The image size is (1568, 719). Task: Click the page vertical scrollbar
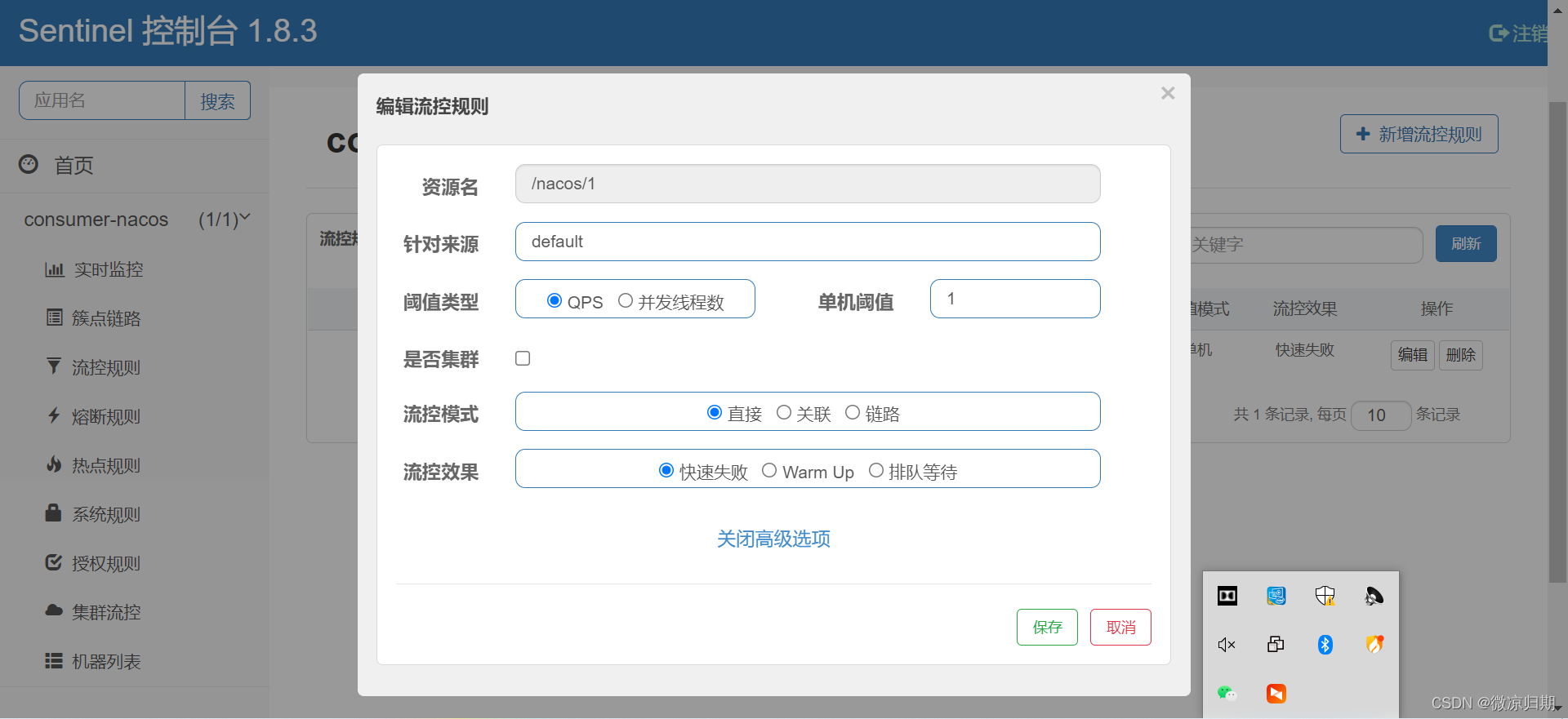[1557, 343]
